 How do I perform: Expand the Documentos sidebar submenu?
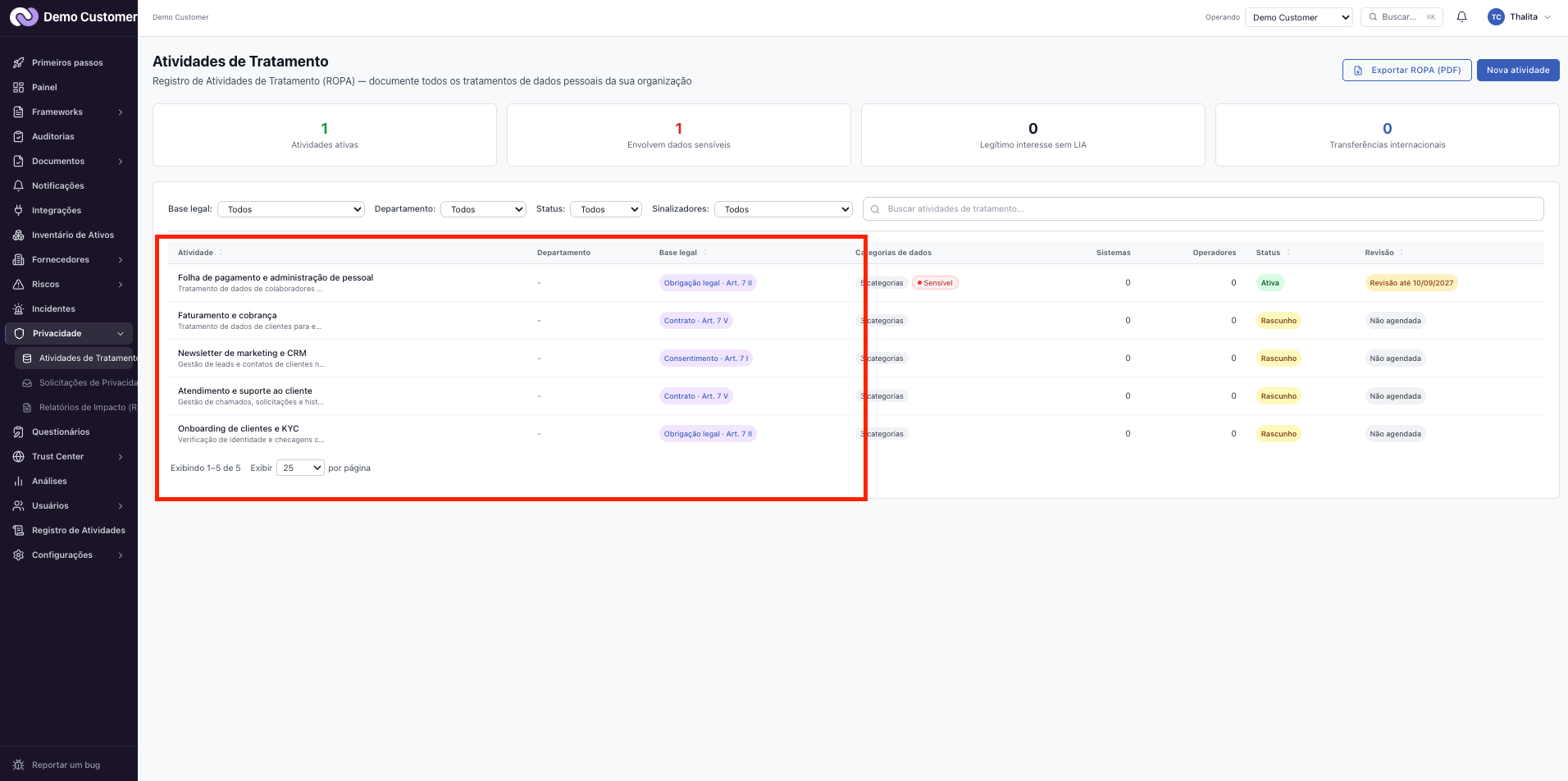point(121,161)
